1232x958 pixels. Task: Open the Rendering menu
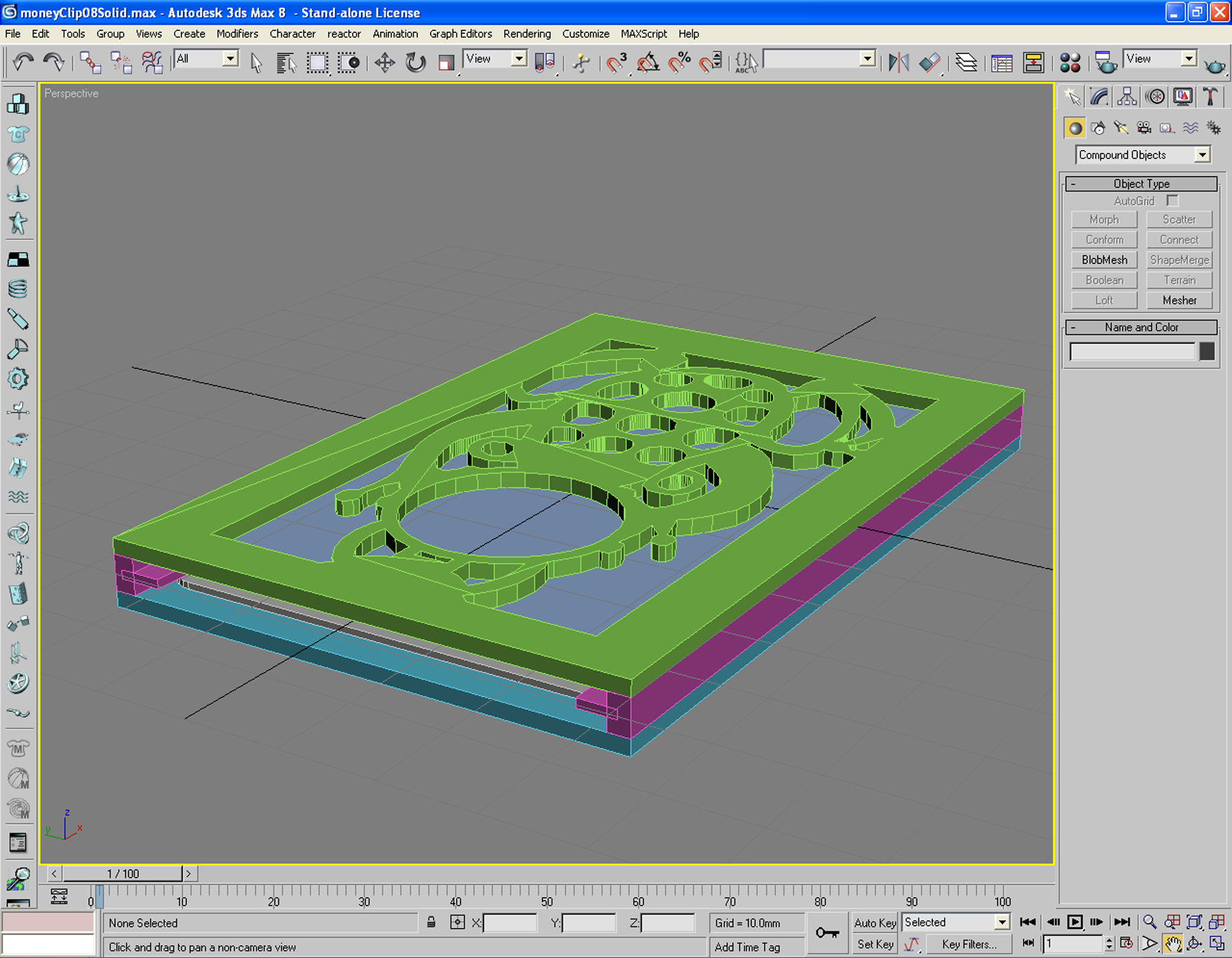(x=526, y=34)
